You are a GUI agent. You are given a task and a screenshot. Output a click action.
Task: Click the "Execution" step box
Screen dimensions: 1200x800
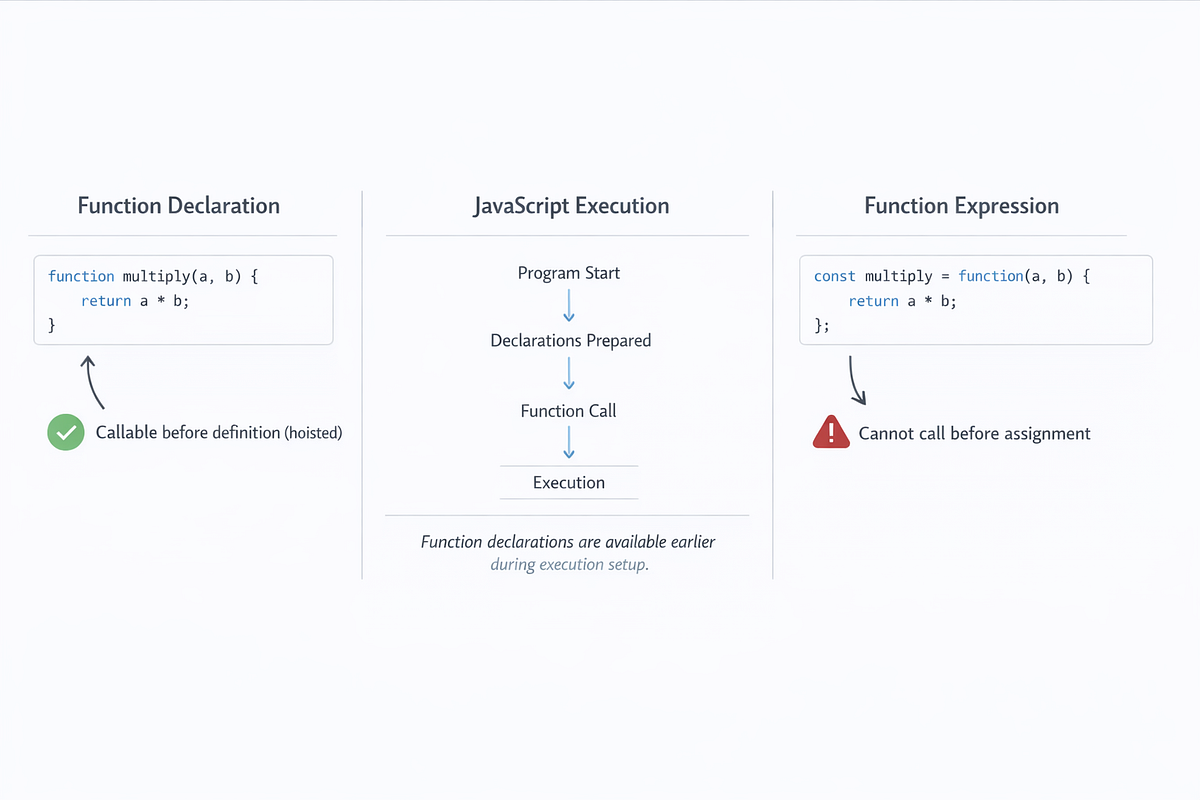[569, 482]
